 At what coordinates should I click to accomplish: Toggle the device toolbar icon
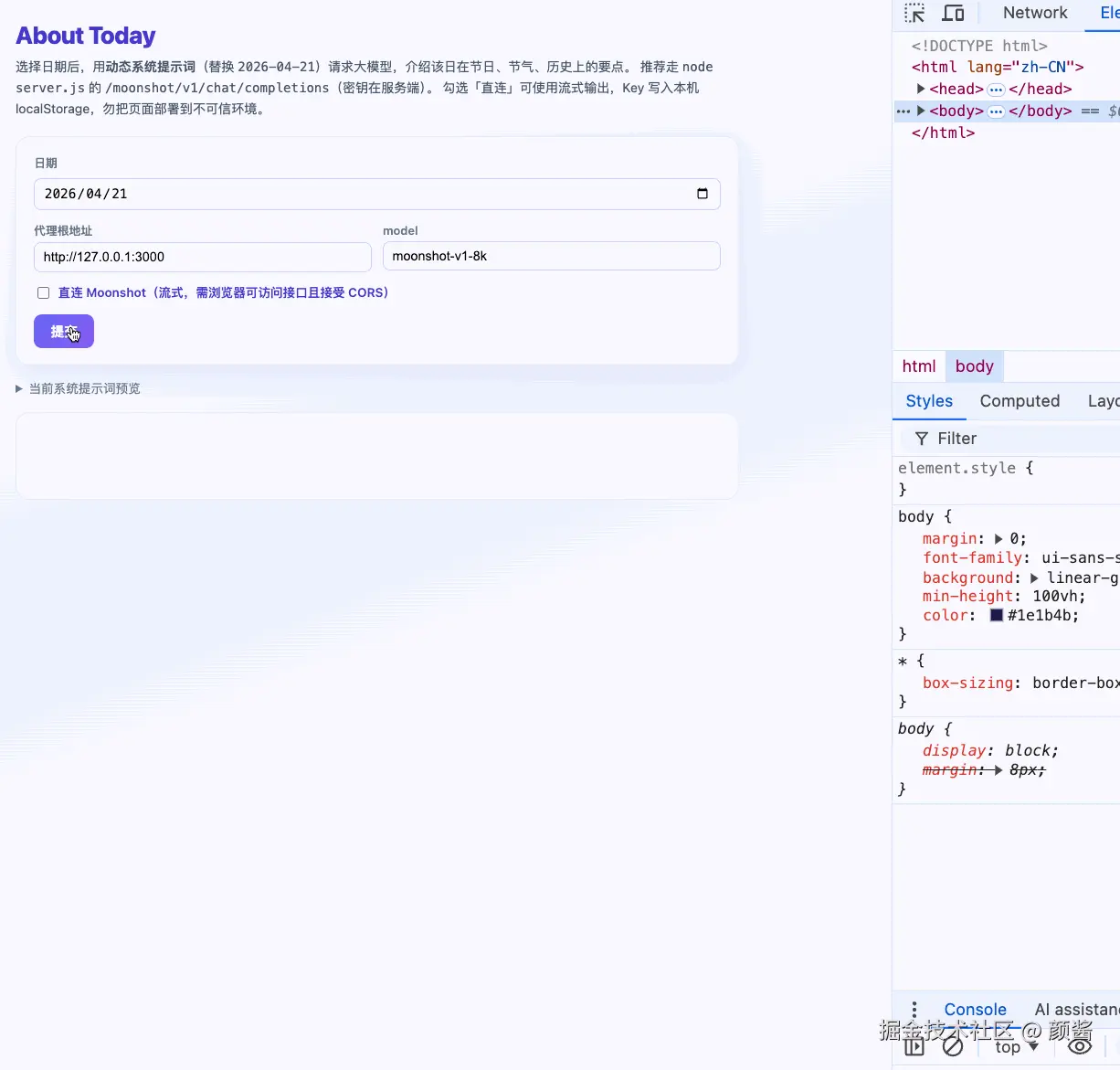[x=953, y=13]
